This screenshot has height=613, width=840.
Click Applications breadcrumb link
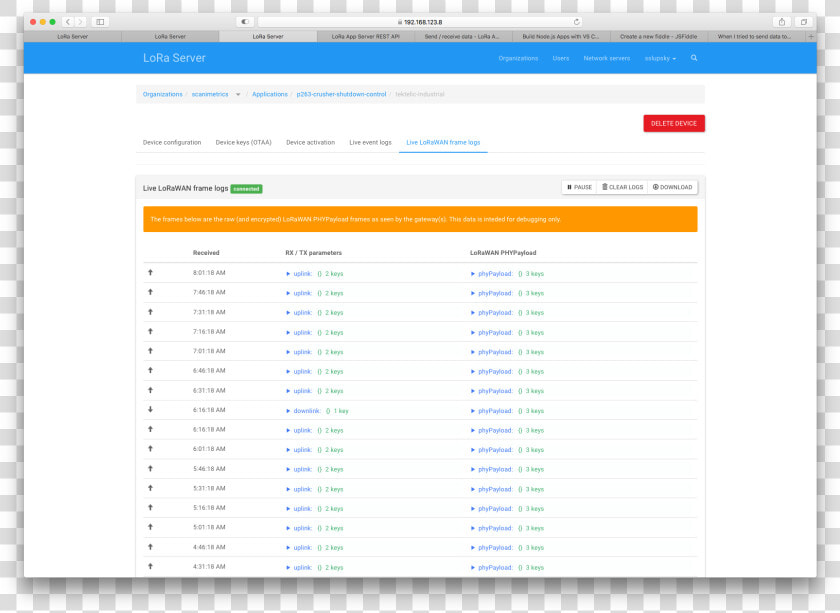[269, 94]
